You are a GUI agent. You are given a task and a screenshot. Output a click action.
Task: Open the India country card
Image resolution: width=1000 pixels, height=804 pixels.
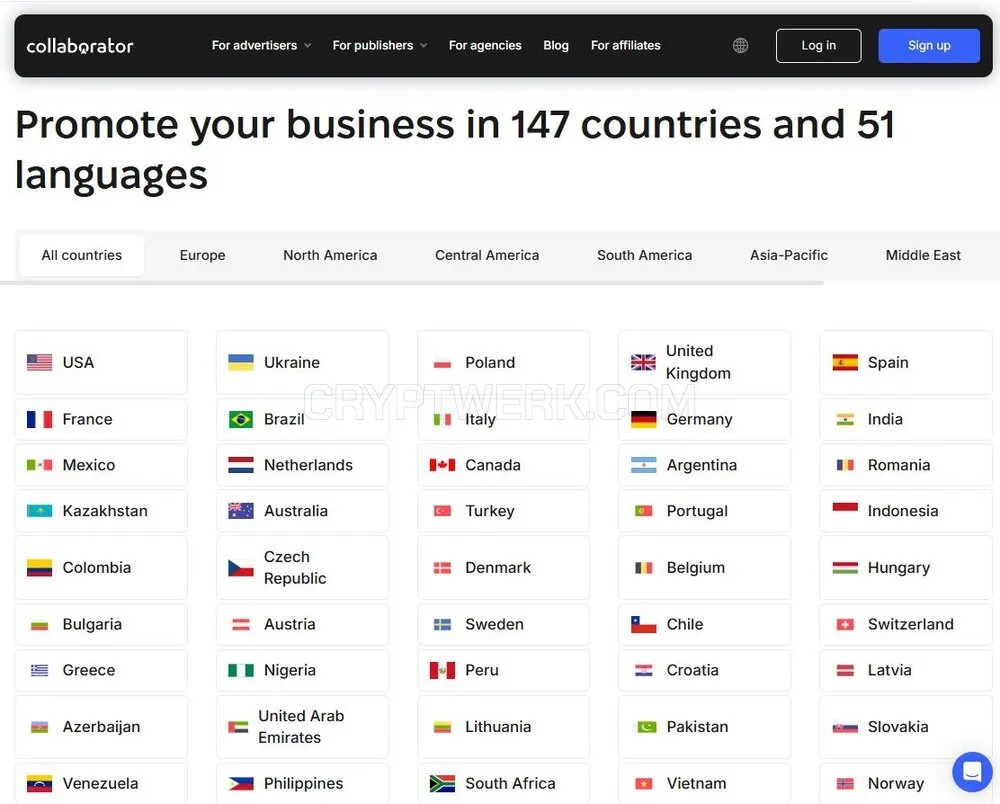point(906,419)
